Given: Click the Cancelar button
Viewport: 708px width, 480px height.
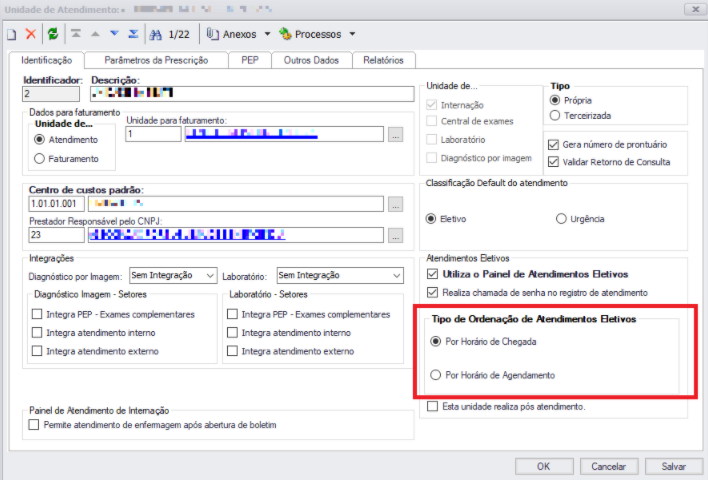Looking at the screenshot, I should click(609, 466).
